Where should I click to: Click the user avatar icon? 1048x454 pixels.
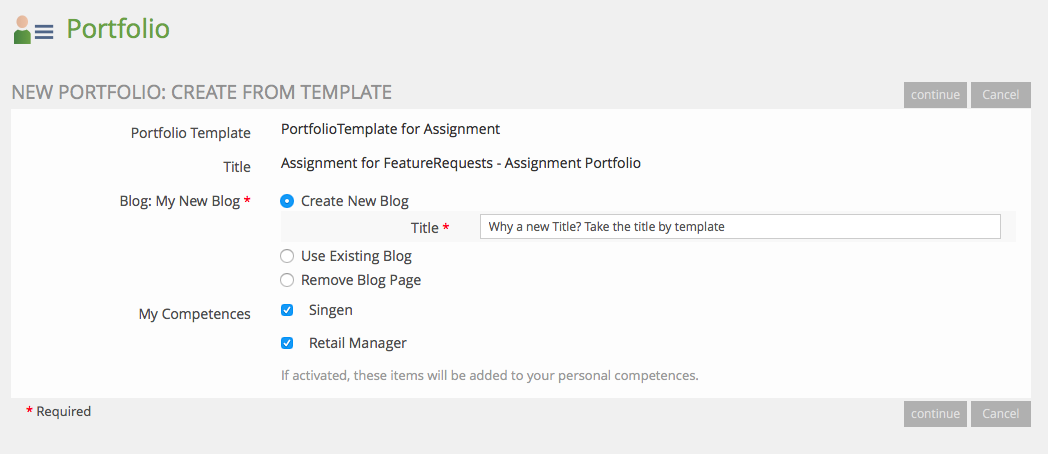(x=22, y=30)
